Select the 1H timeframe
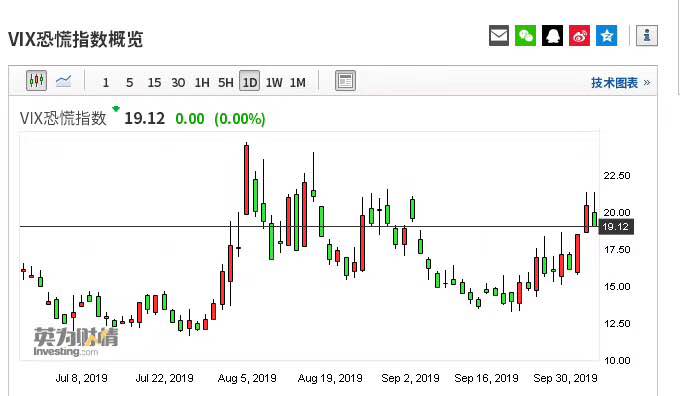680x396 pixels. (x=202, y=82)
